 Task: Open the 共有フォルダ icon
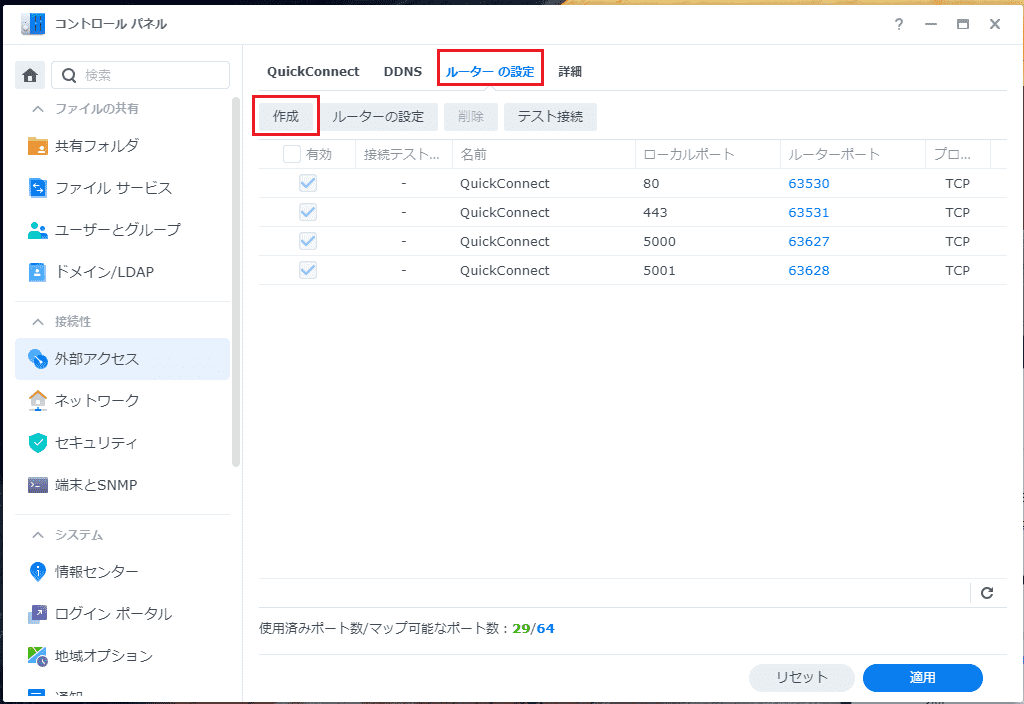coord(38,146)
